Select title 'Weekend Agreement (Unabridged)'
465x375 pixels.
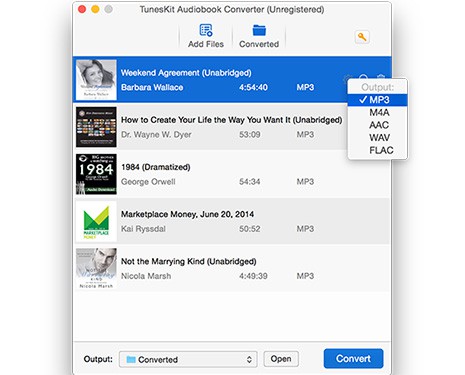click(186, 73)
